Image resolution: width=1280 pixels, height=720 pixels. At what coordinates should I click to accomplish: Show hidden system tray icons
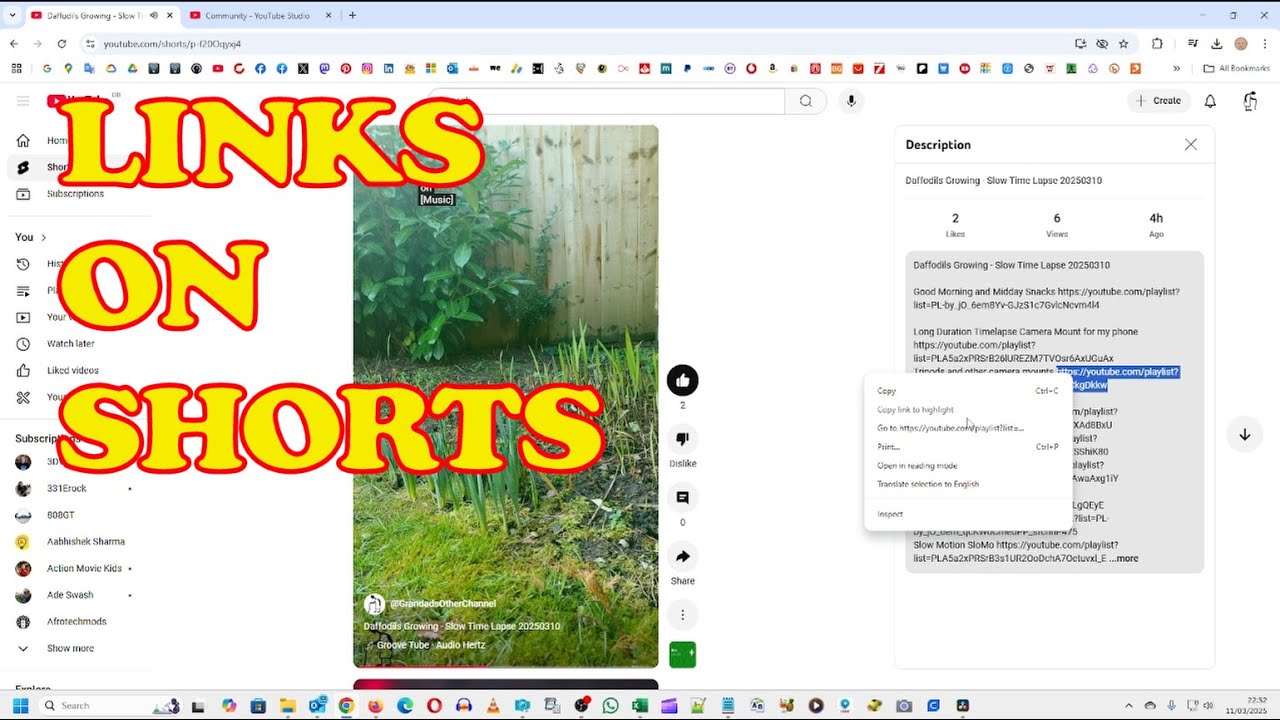coord(1128,705)
